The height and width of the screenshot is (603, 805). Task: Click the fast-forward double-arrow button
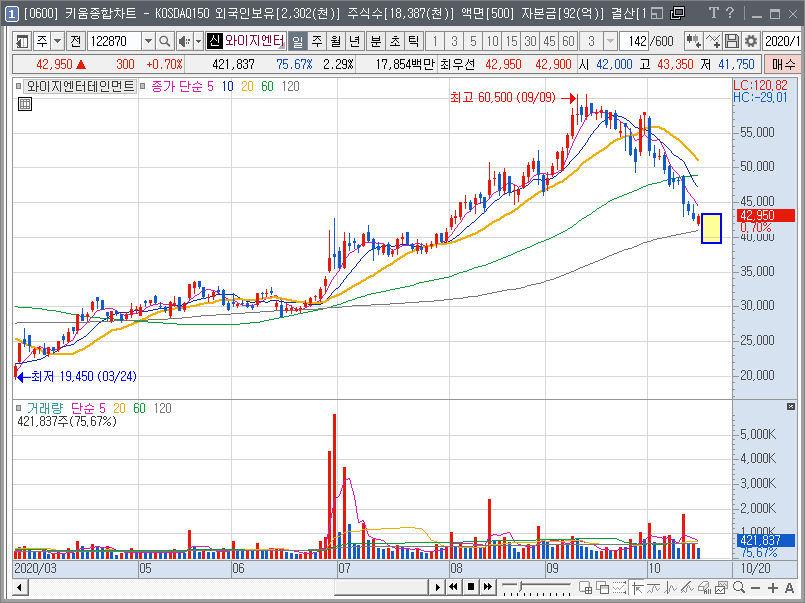click(x=488, y=587)
